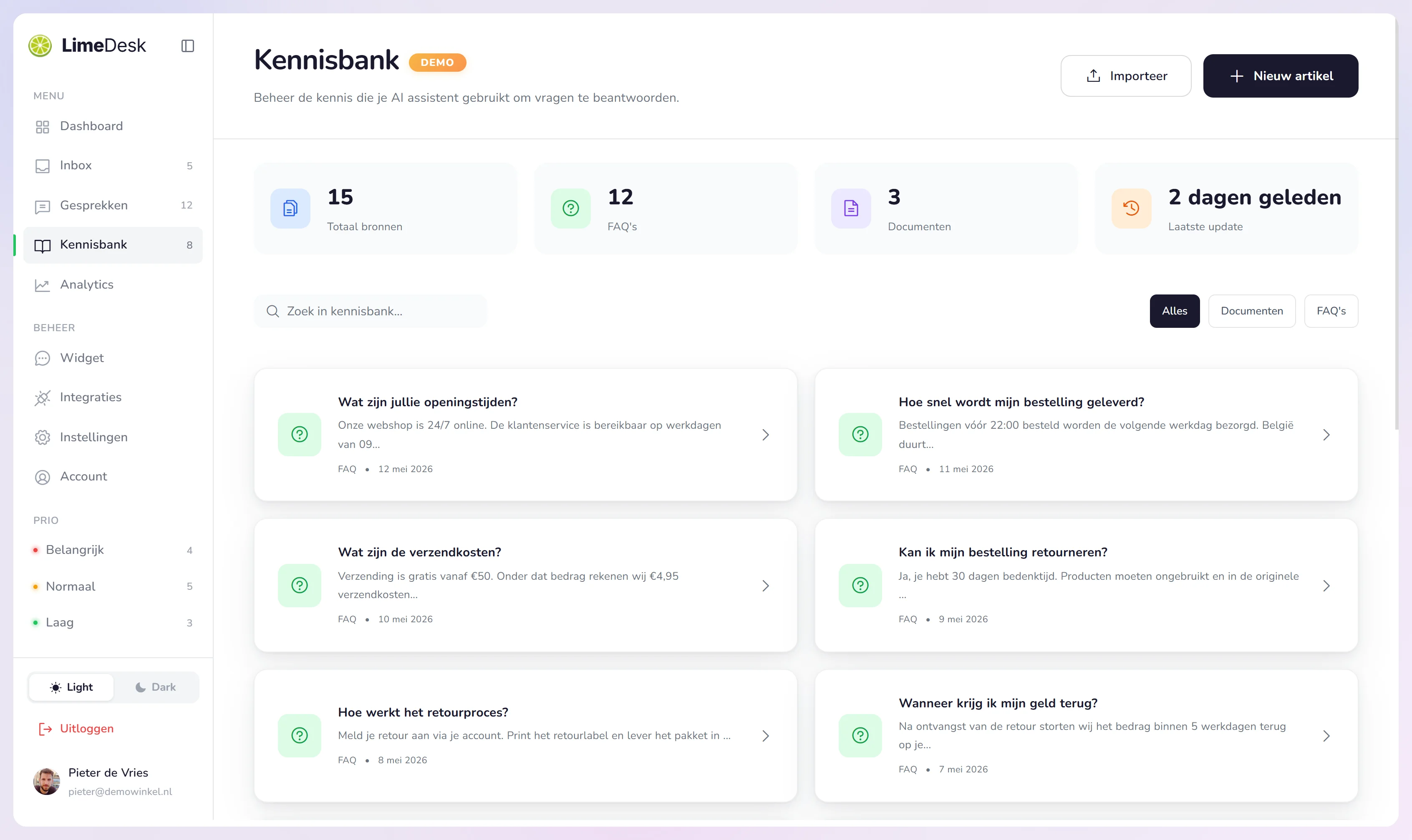This screenshot has width=1412, height=840.
Task: Click Pieter de Vries profile avatar
Action: click(x=46, y=782)
